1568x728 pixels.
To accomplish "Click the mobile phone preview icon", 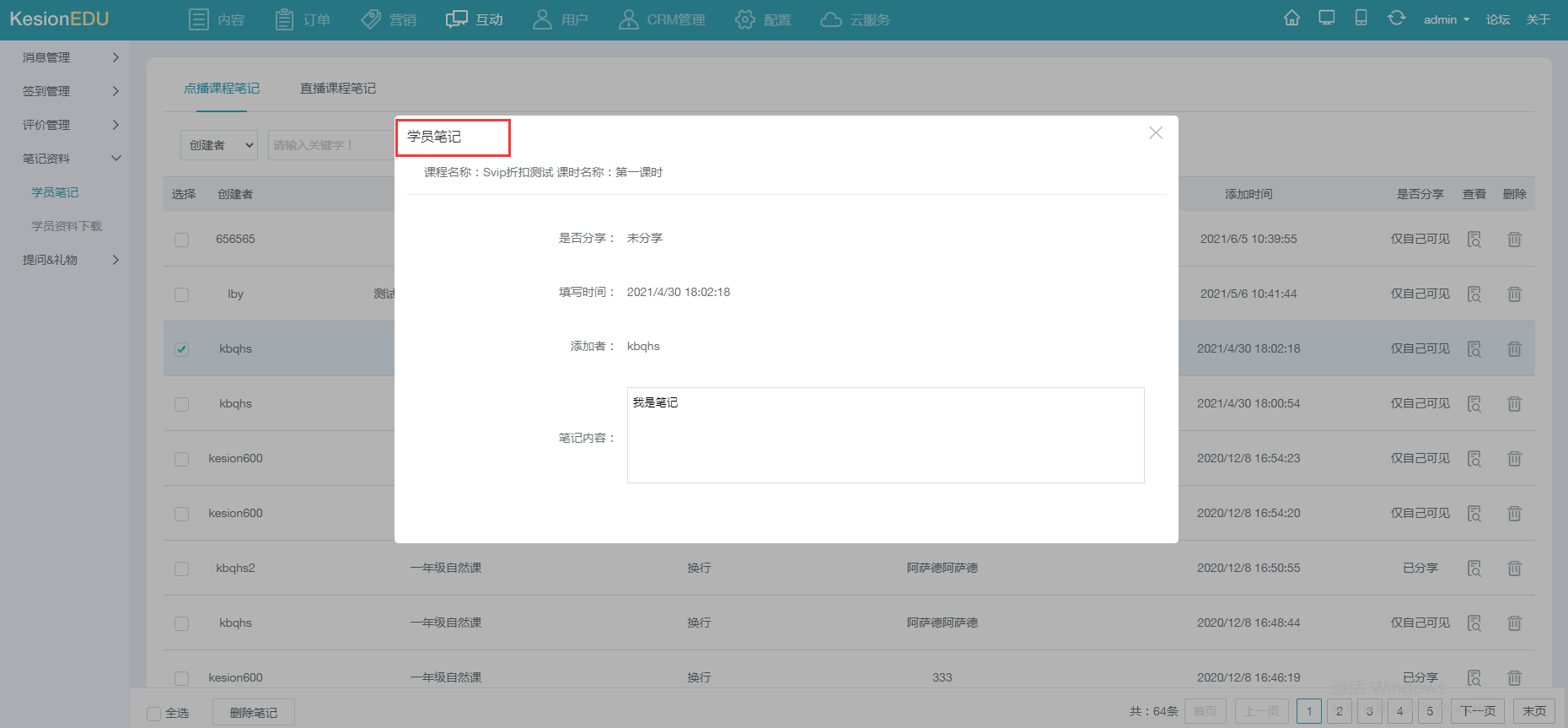I will (x=1361, y=19).
